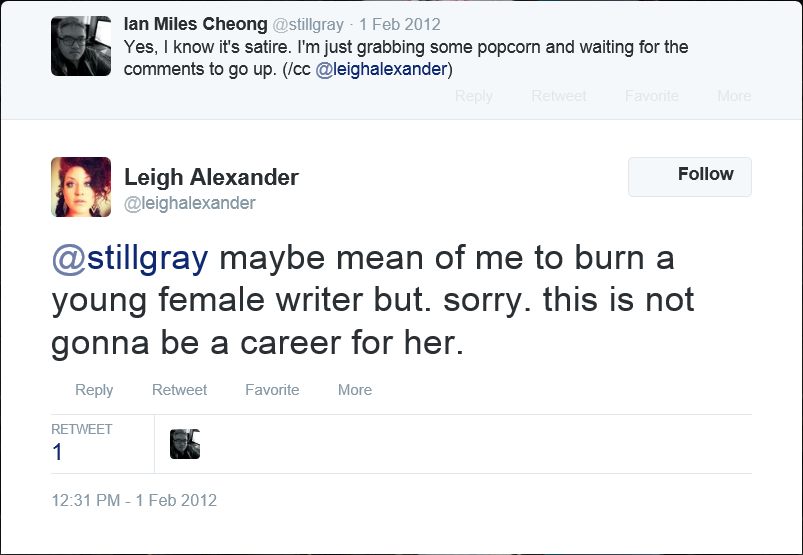
Task: Click the Leigh Alexander display name
Action: pyautogui.click(x=211, y=178)
